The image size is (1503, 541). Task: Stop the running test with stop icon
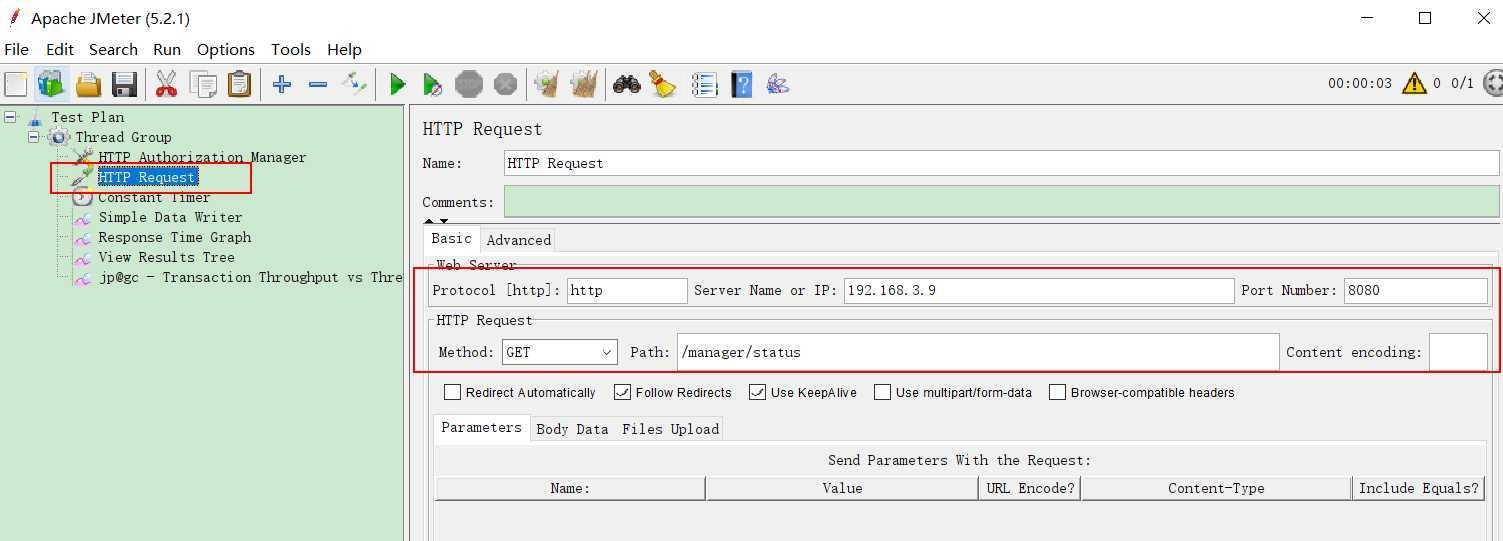pos(469,84)
